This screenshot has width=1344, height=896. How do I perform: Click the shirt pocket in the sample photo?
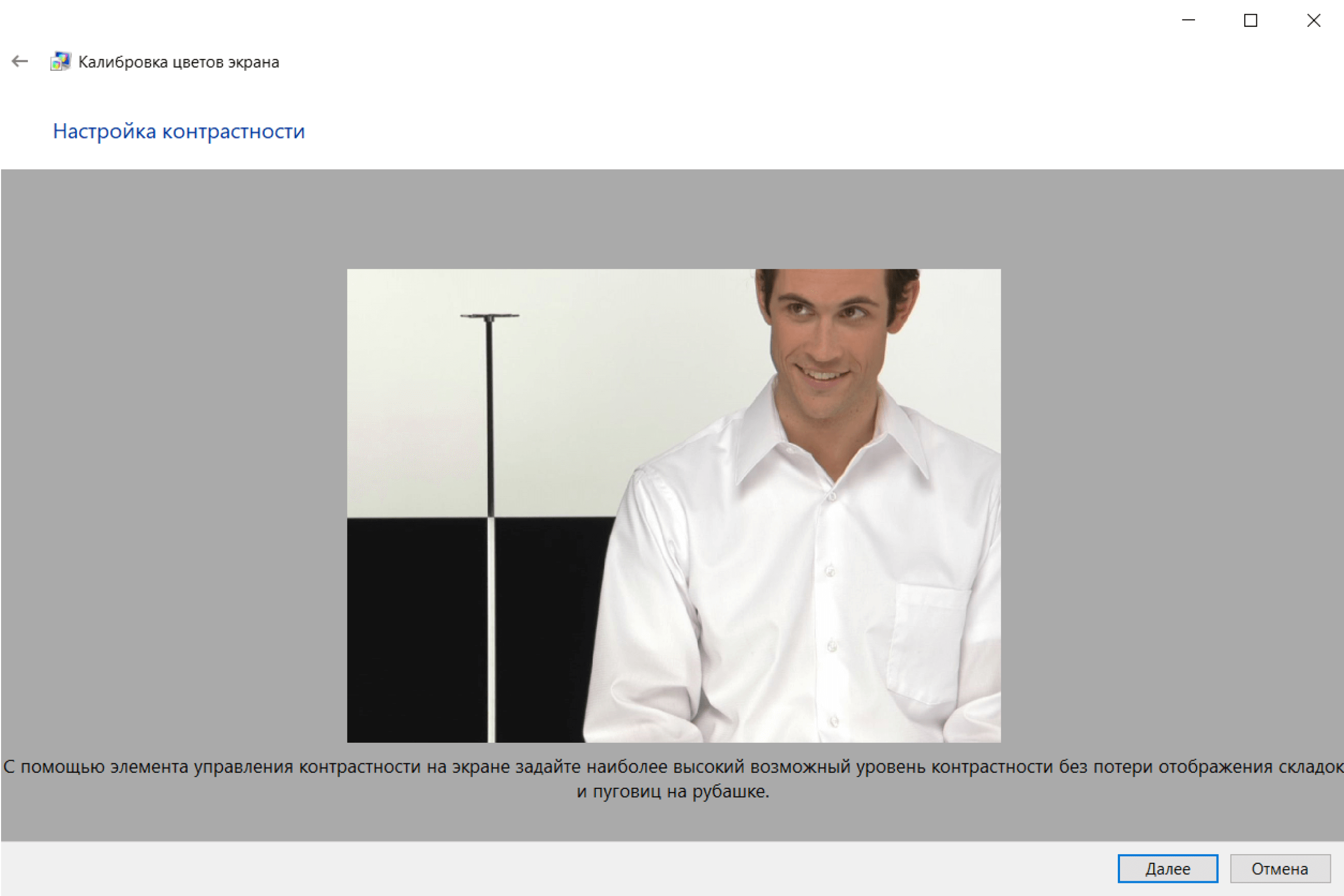[x=929, y=643]
